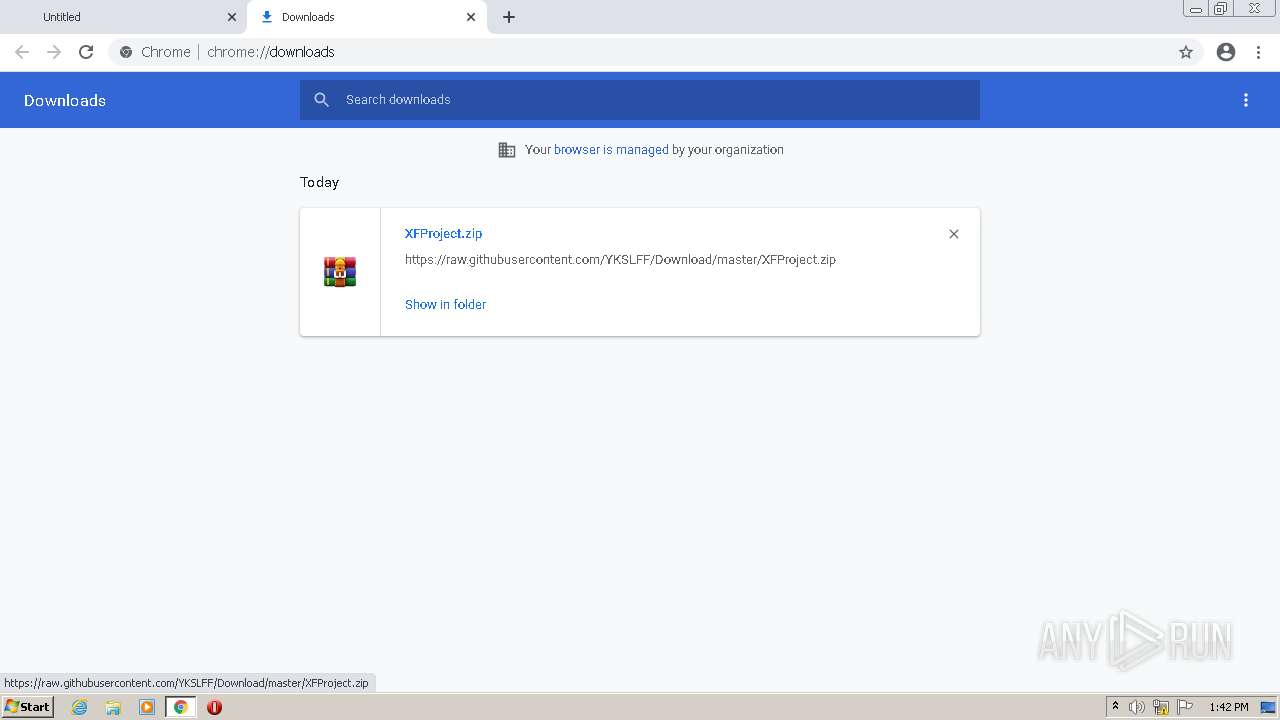This screenshot has width=1280, height=720.
Task: Click the Action Center flag tray icon
Action: pos(1185,707)
